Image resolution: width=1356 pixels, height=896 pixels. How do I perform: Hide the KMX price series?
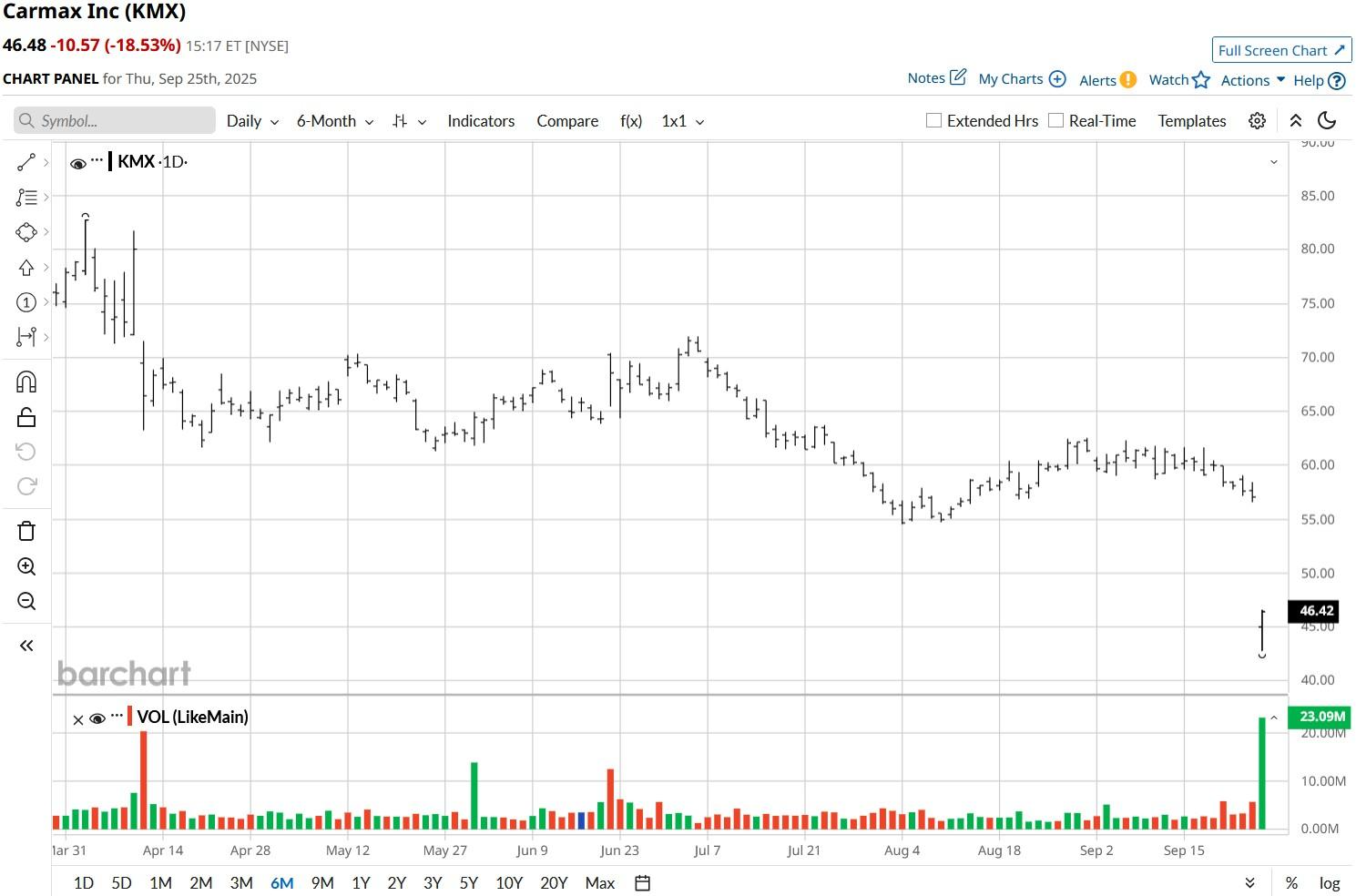(78, 164)
